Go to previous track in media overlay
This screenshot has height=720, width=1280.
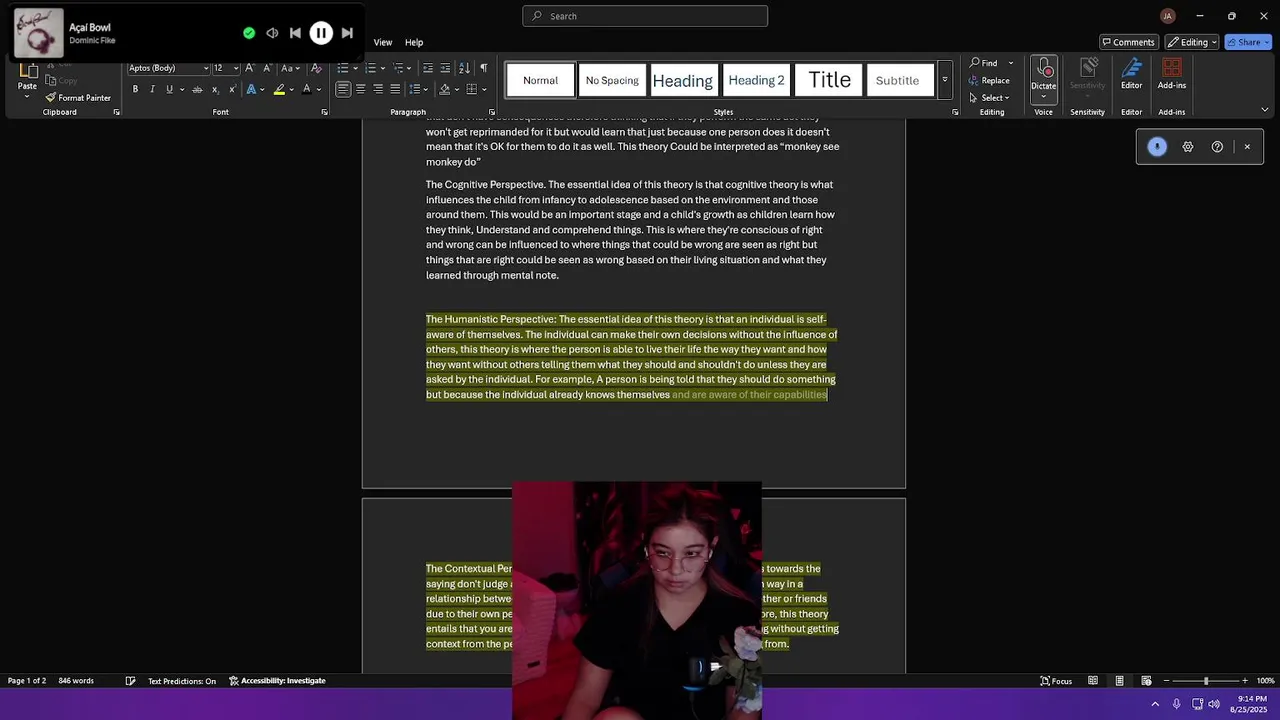point(295,33)
